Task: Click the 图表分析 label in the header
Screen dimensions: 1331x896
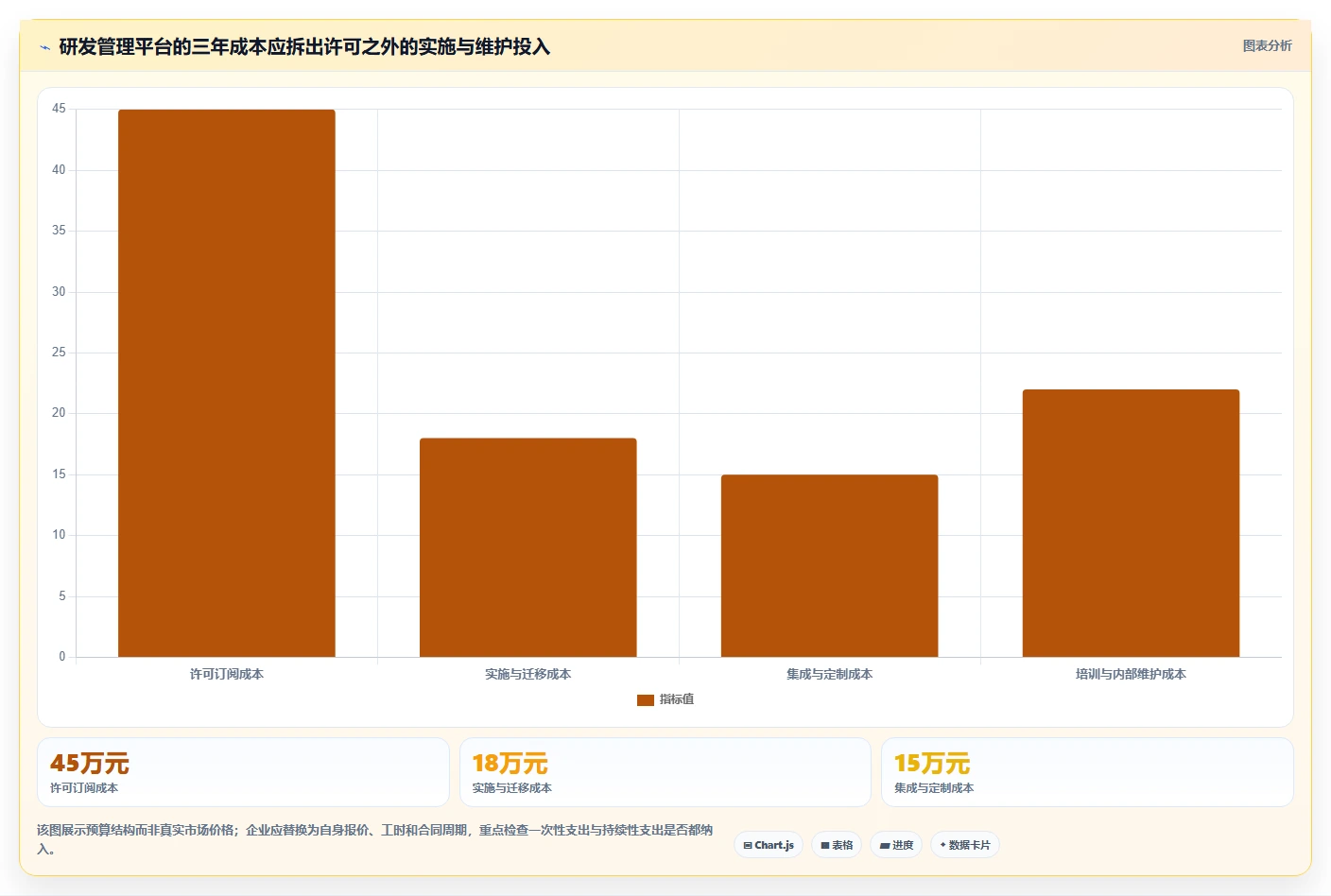Action: pyautogui.click(x=1267, y=45)
